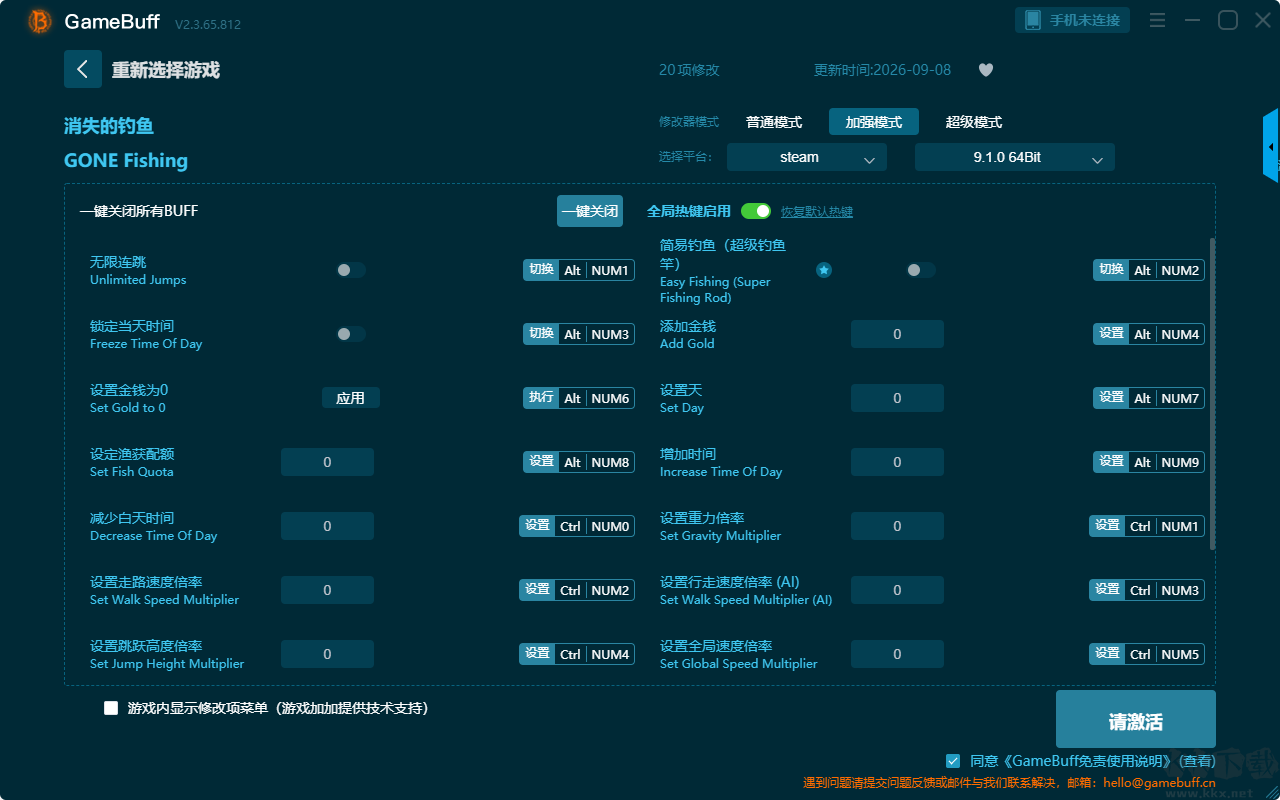Click the vertical scrollbar of the cheat list
Viewport: 1280px width, 800px height.
[x=1213, y=393]
